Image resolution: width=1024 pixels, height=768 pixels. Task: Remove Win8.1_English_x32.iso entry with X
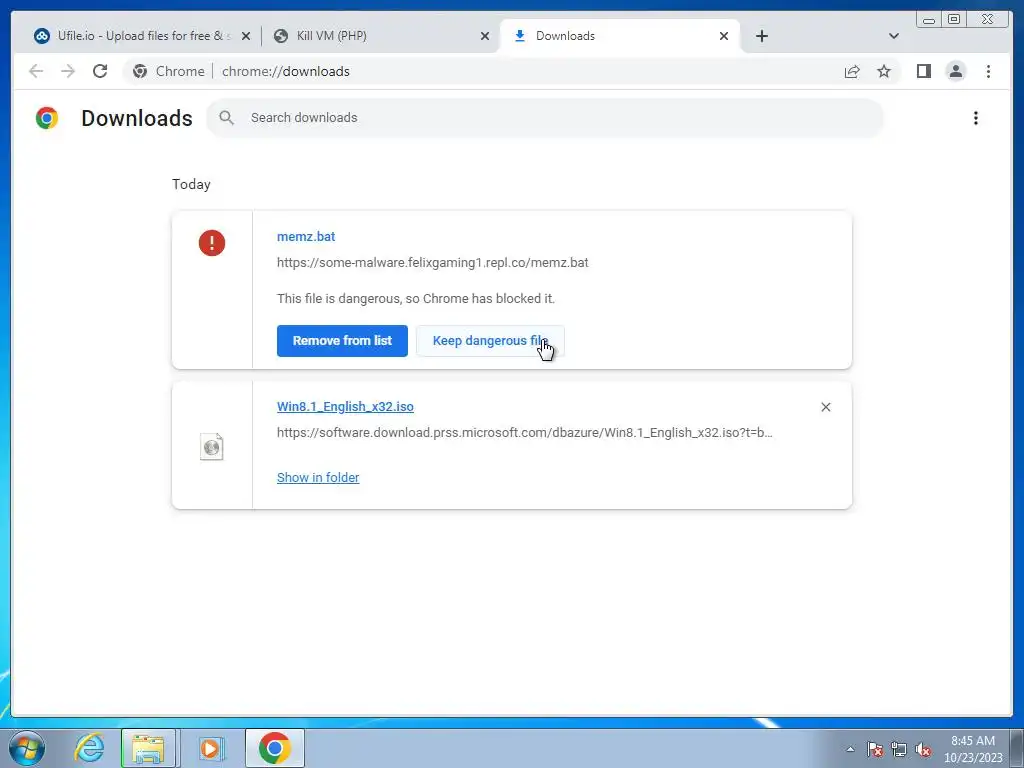click(825, 407)
